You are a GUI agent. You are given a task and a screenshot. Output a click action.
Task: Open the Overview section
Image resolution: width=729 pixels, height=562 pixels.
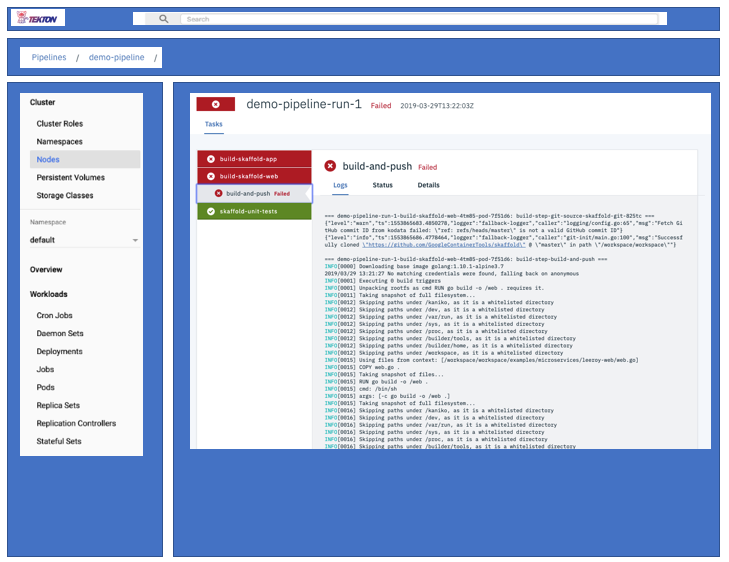[46, 270]
